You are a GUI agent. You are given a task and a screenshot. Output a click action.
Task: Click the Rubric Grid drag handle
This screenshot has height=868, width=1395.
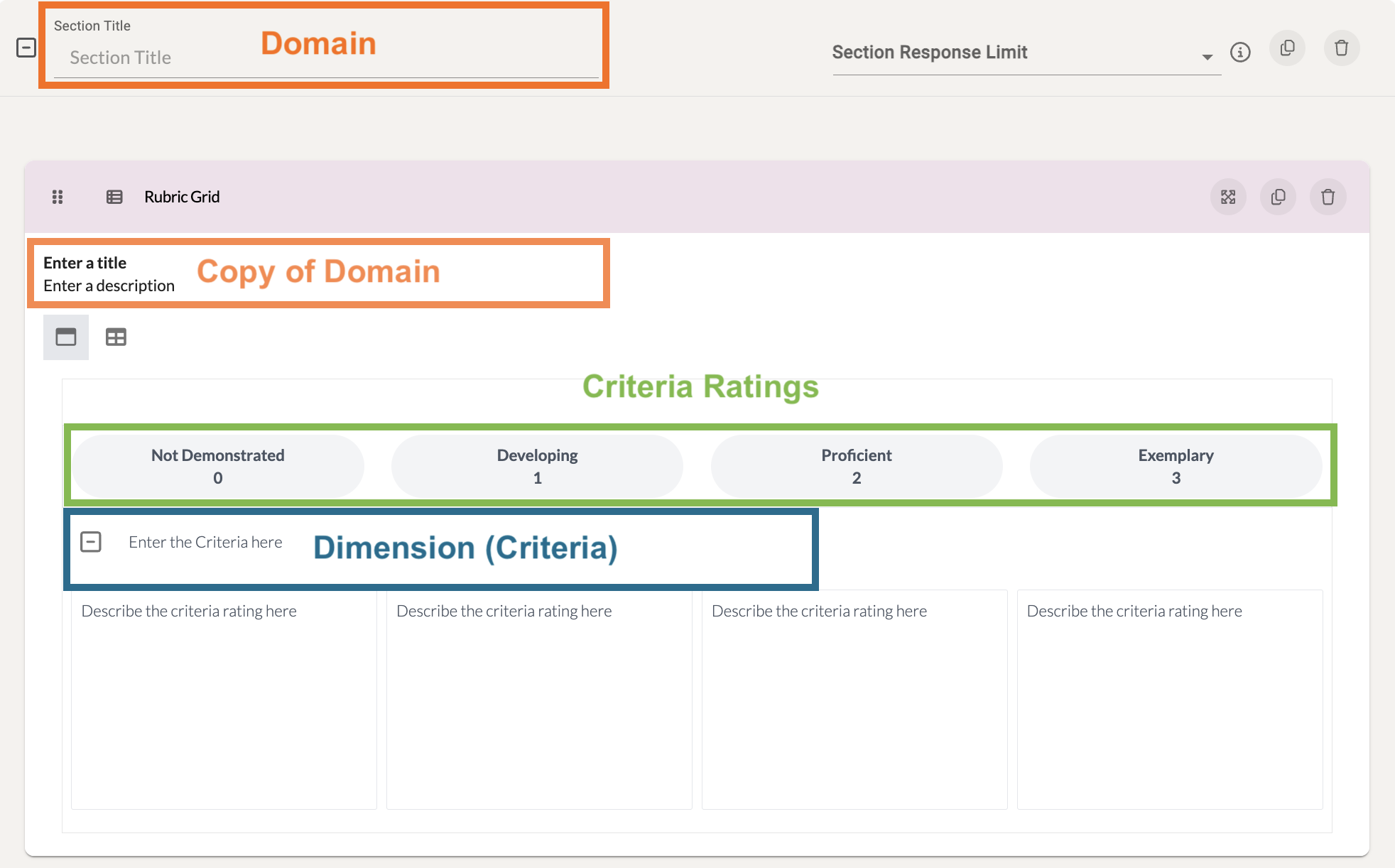58,197
